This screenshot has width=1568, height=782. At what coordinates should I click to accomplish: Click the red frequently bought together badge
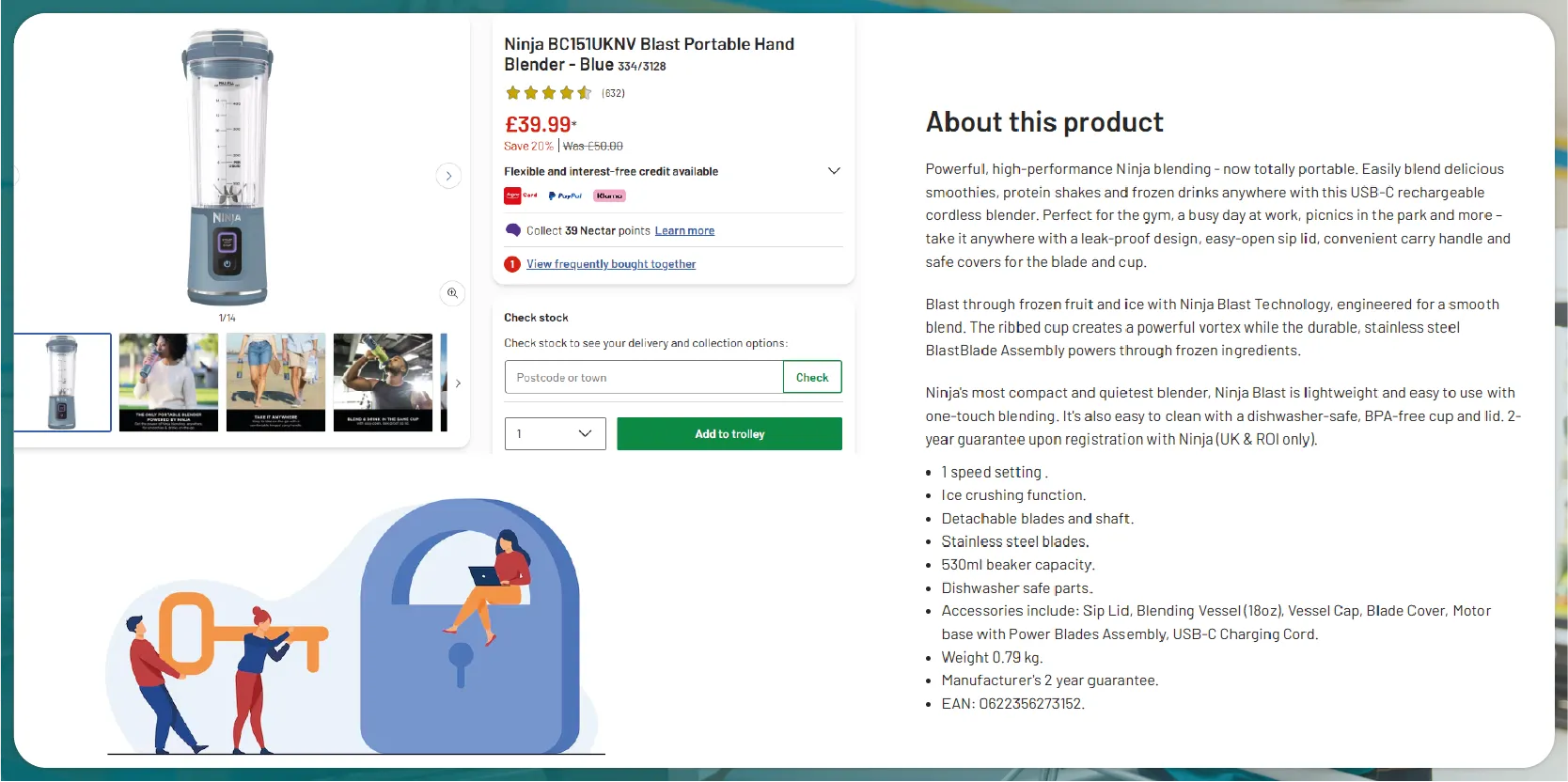point(512,264)
